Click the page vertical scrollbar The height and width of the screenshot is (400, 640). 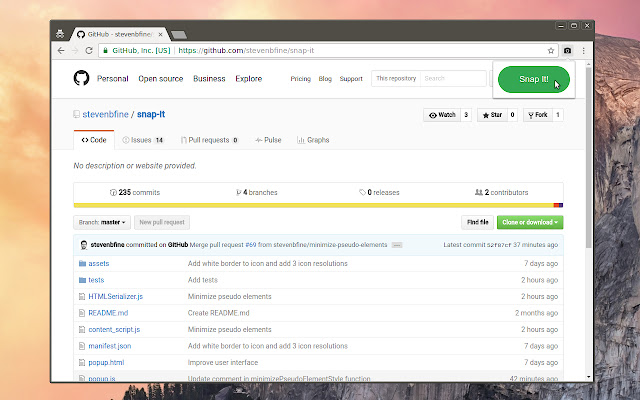[588, 157]
